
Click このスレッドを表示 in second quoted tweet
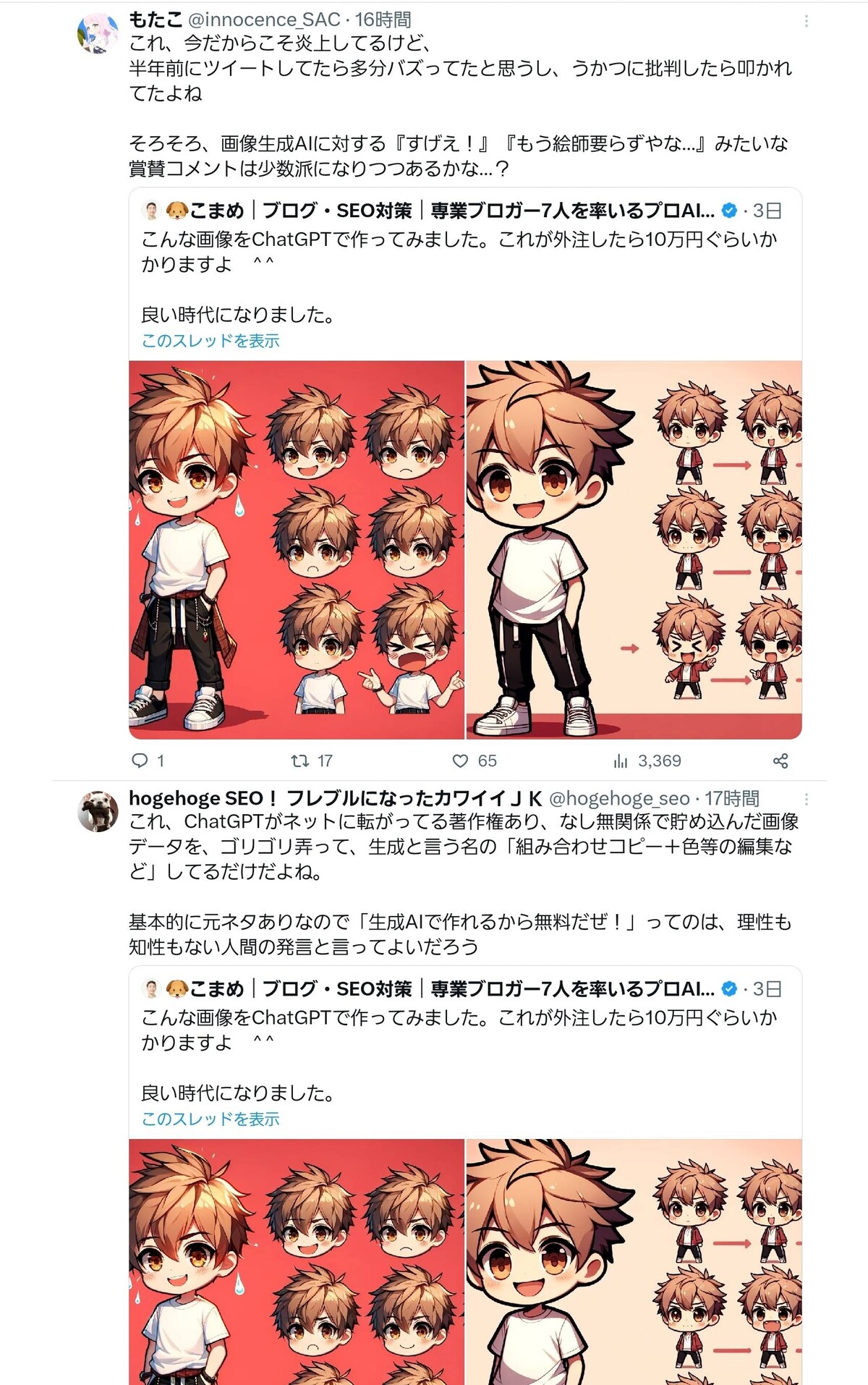click(x=210, y=1119)
